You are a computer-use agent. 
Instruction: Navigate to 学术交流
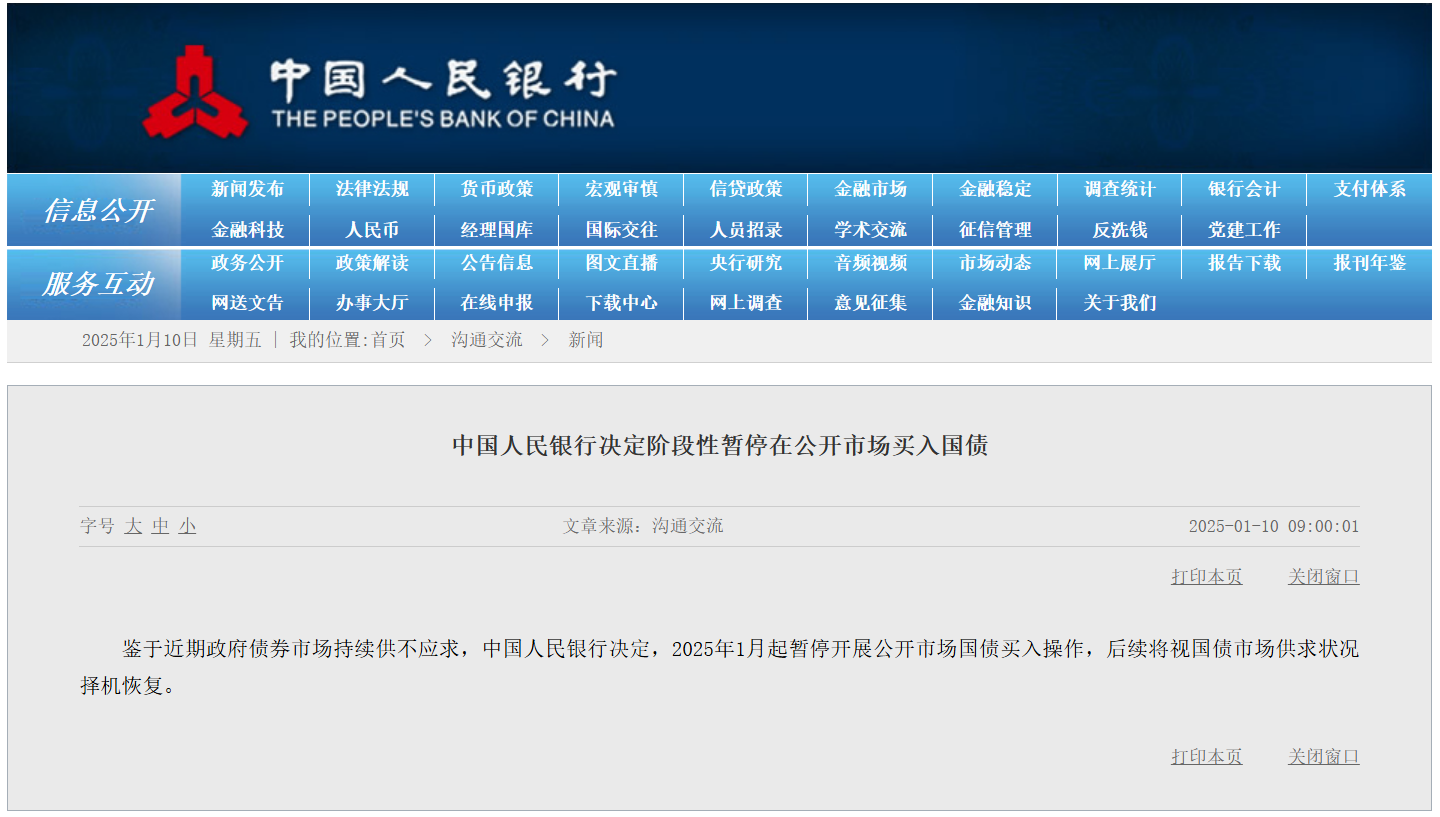(871, 230)
